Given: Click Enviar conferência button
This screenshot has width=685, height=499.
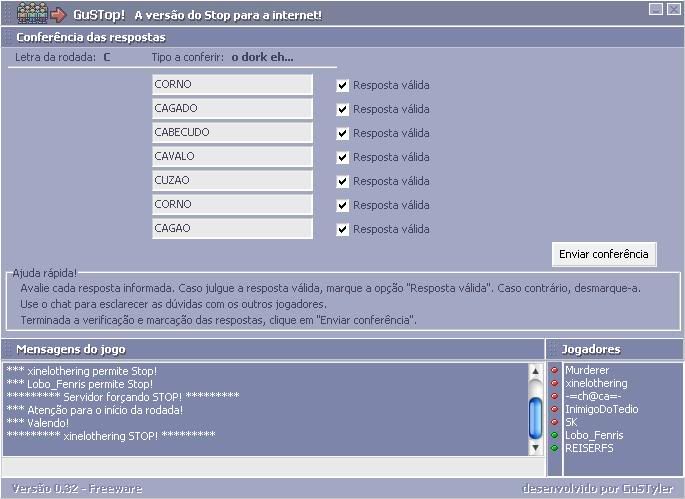Looking at the screenshot, I should tap(604, 254).
